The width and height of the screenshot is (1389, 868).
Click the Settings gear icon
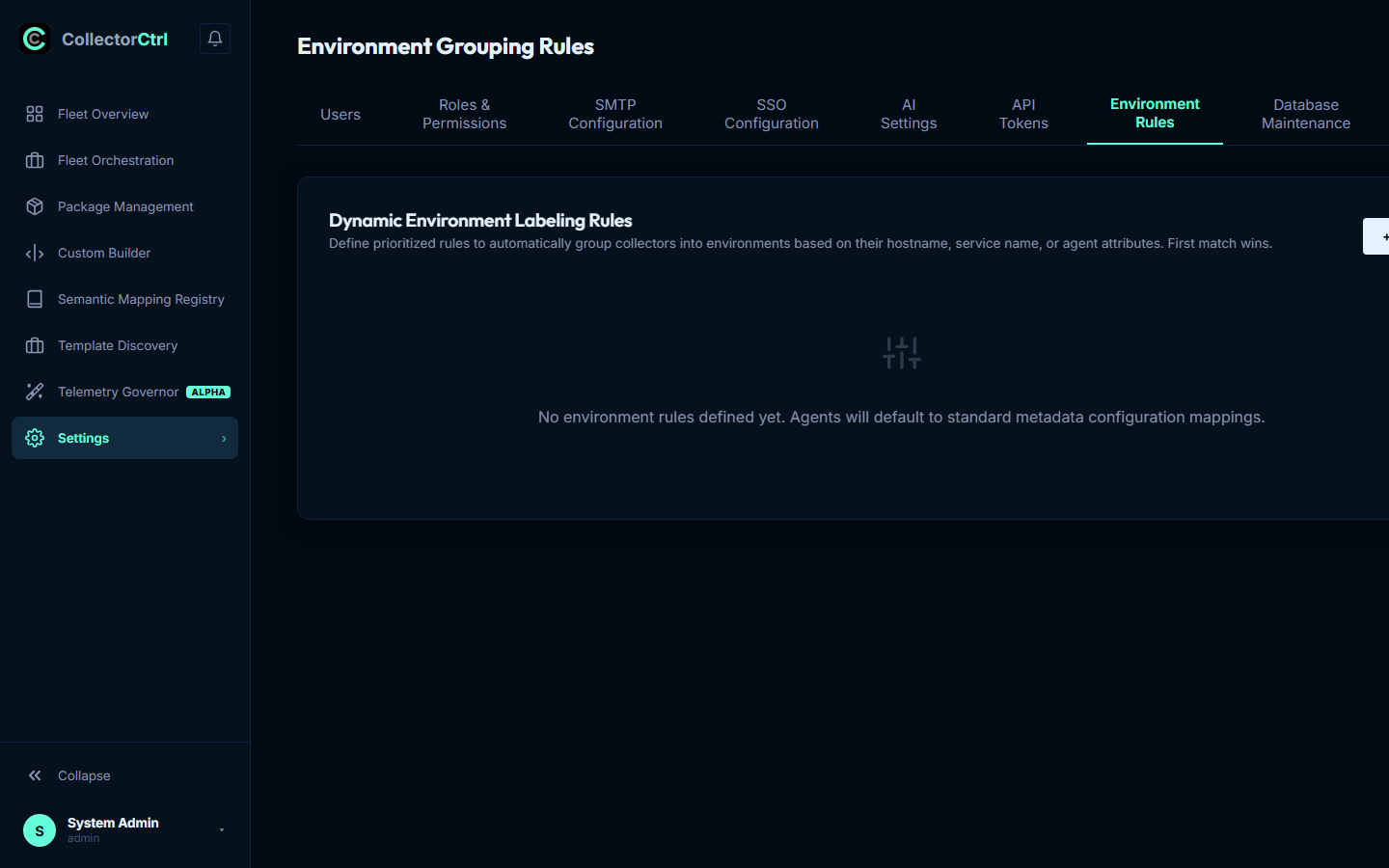[35, 438]
